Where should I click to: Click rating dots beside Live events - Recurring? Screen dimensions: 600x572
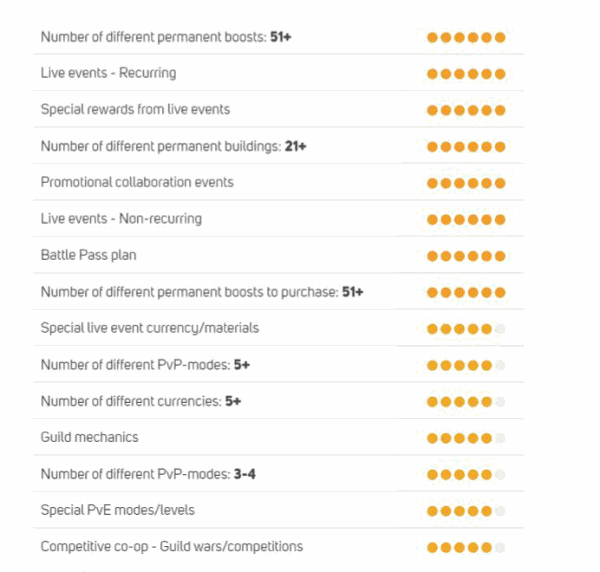pos(466,74)
